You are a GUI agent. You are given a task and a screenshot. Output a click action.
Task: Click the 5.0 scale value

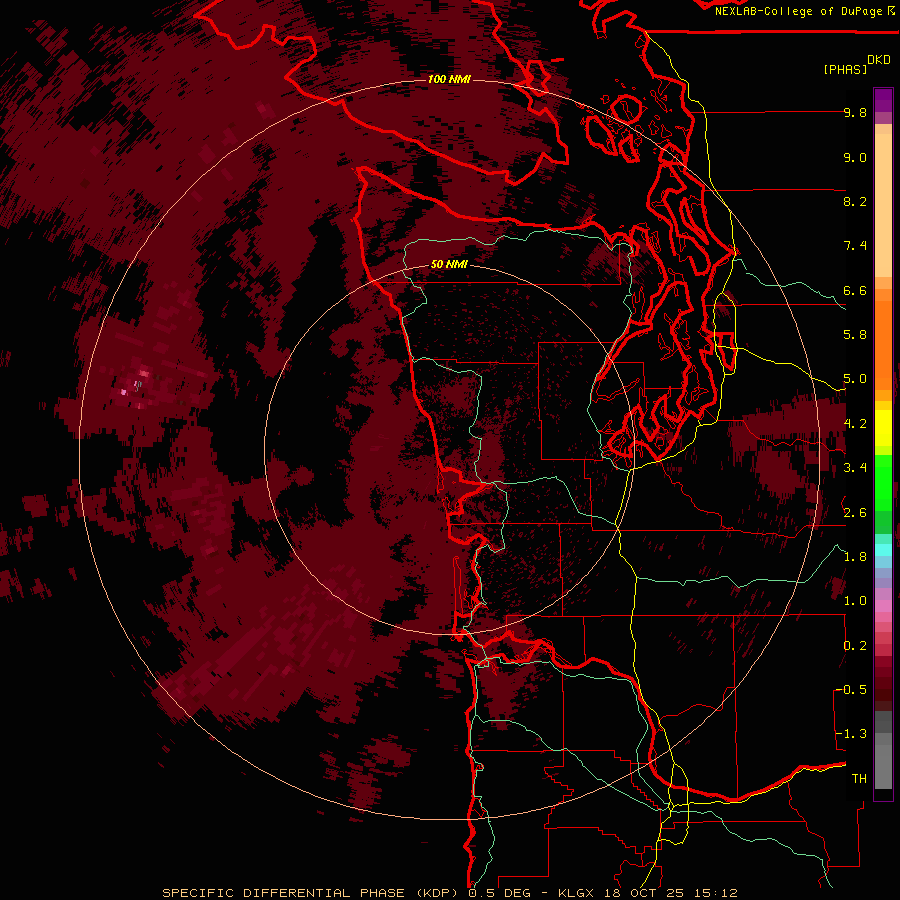855,379
